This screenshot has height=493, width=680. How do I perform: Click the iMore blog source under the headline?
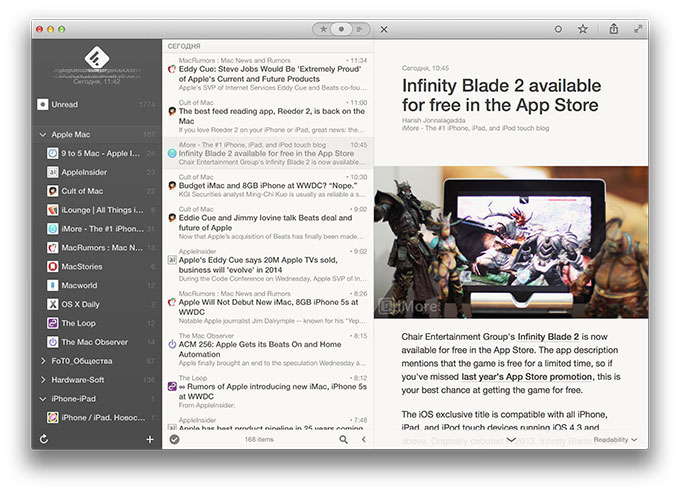(475, 128)
